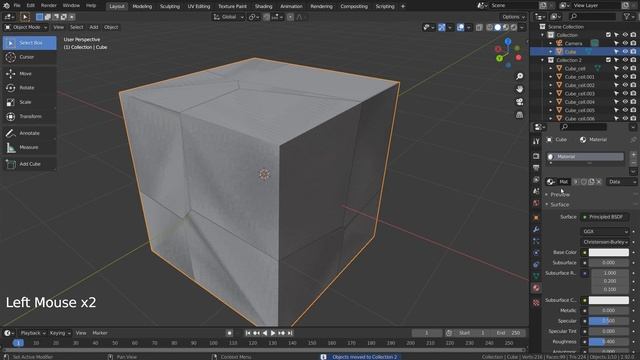Adjust the Specular slider

pos(609,321)
